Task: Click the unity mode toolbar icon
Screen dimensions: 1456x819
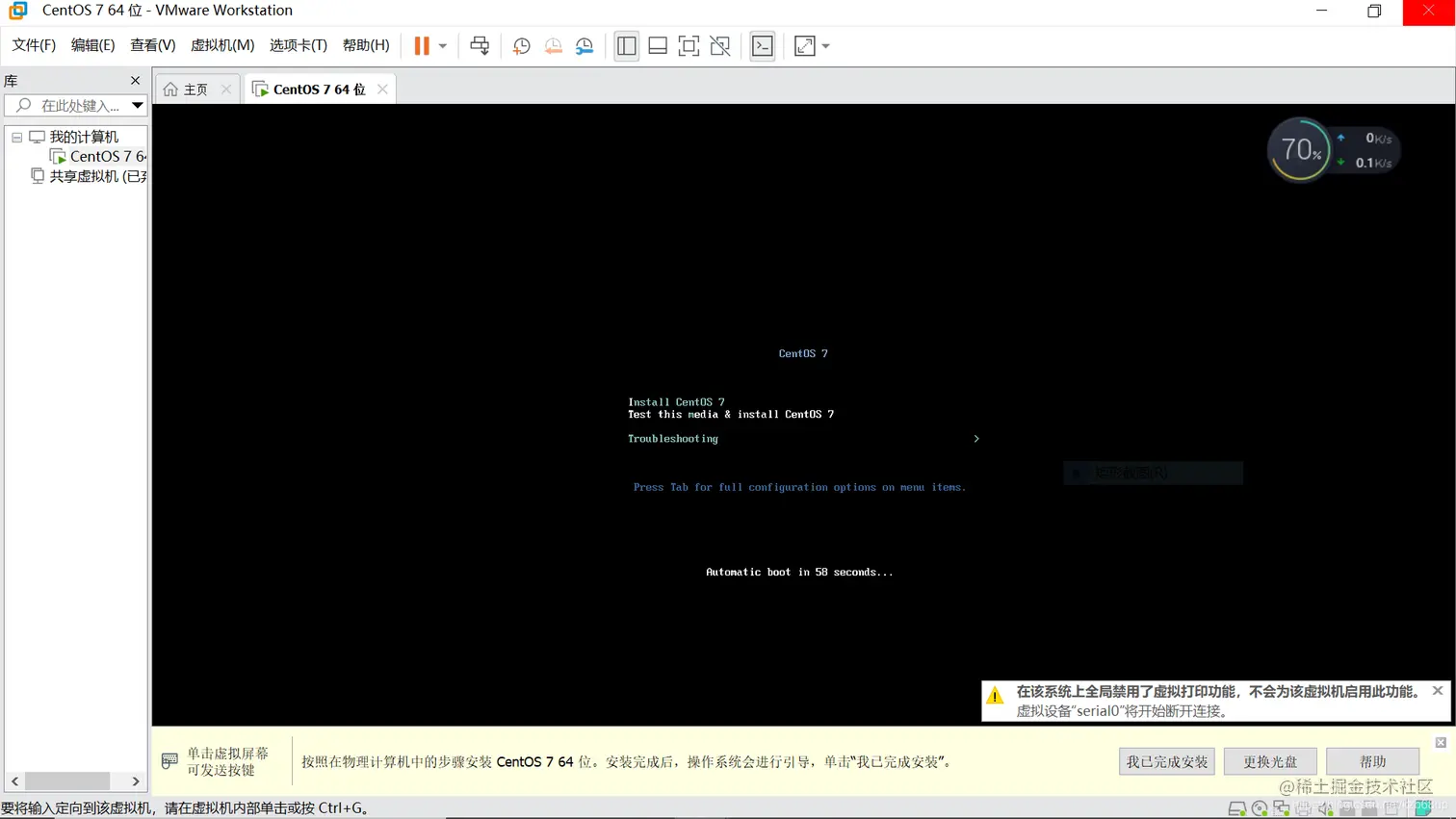Action: tap(720, 45)
